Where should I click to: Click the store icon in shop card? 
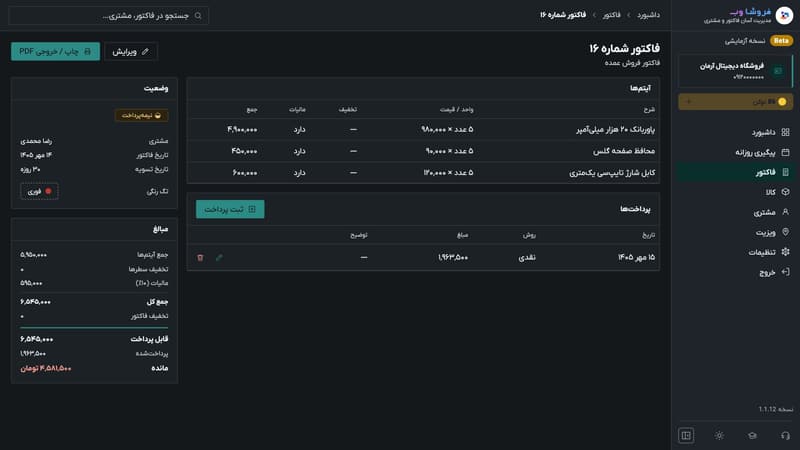click(x=778, y=71)
